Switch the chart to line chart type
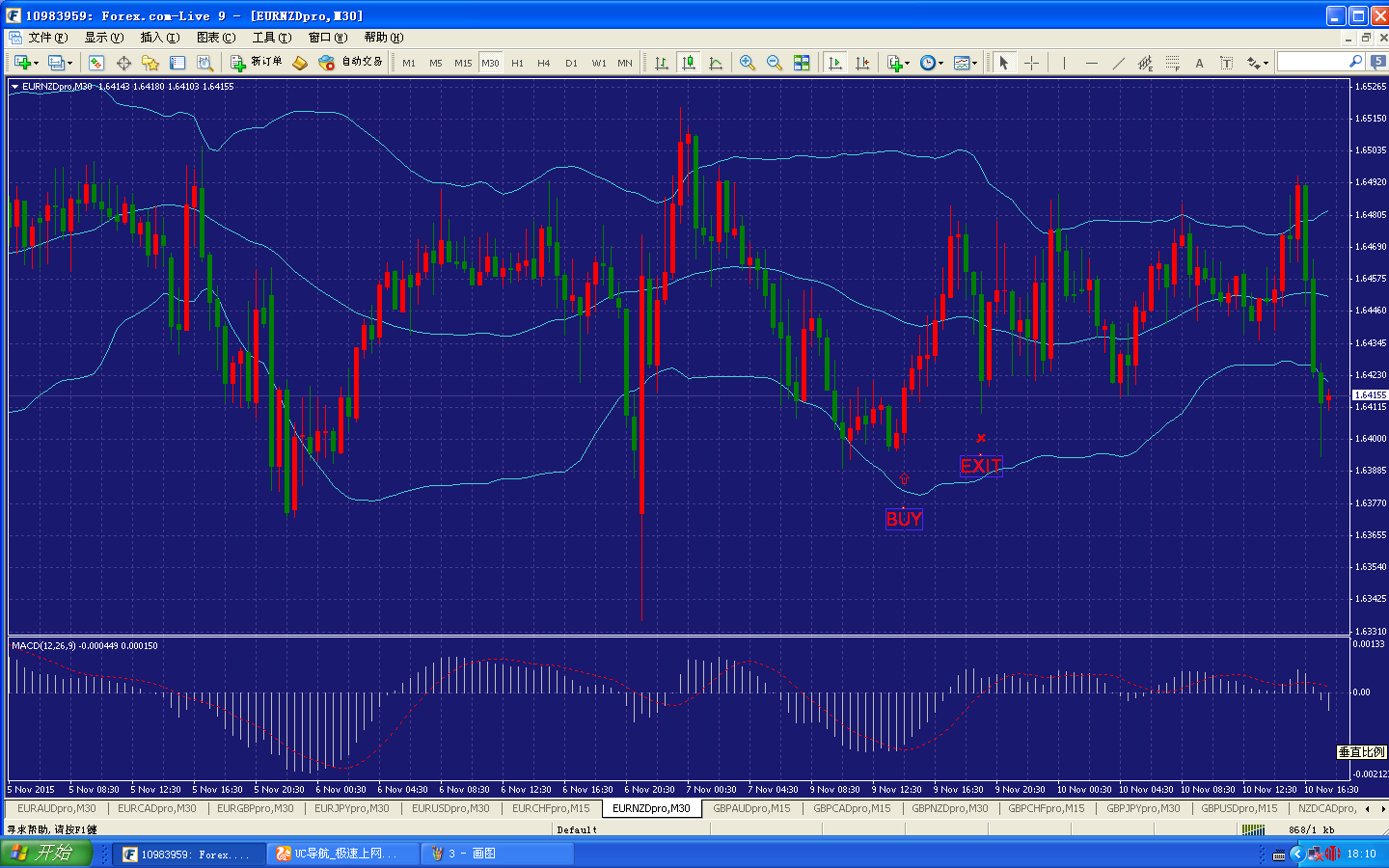 [716, 63]
